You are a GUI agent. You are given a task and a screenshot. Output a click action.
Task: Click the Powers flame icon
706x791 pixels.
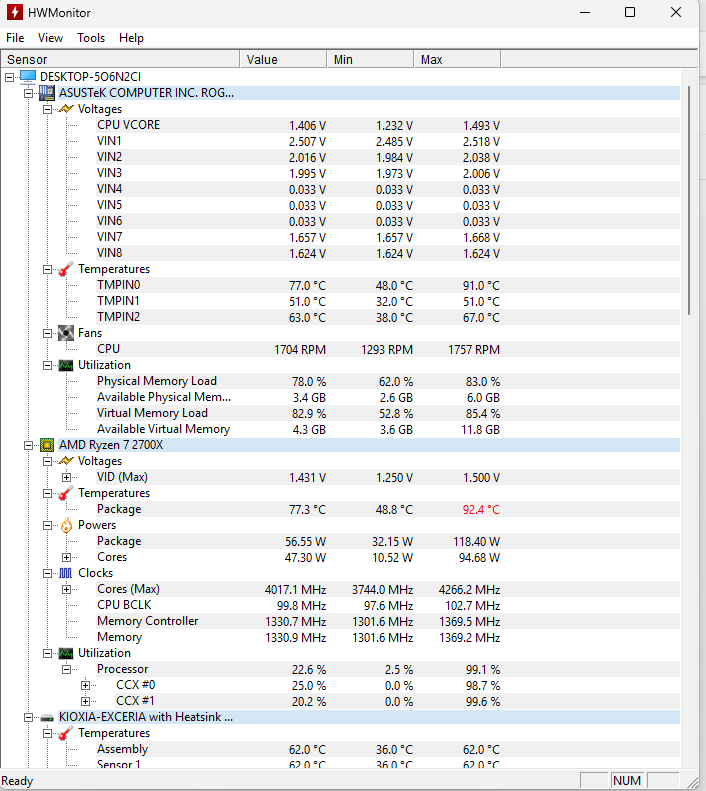[x=66, y=525]
